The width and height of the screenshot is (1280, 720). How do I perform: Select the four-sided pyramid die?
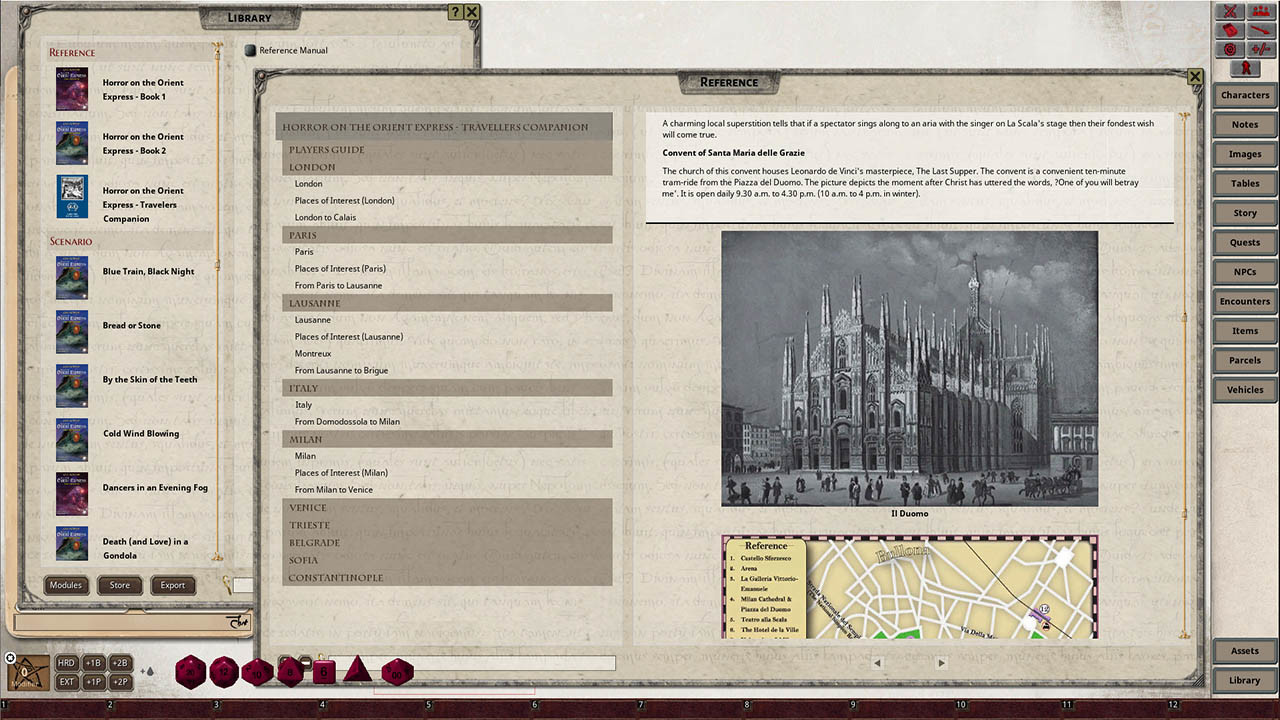357,671
